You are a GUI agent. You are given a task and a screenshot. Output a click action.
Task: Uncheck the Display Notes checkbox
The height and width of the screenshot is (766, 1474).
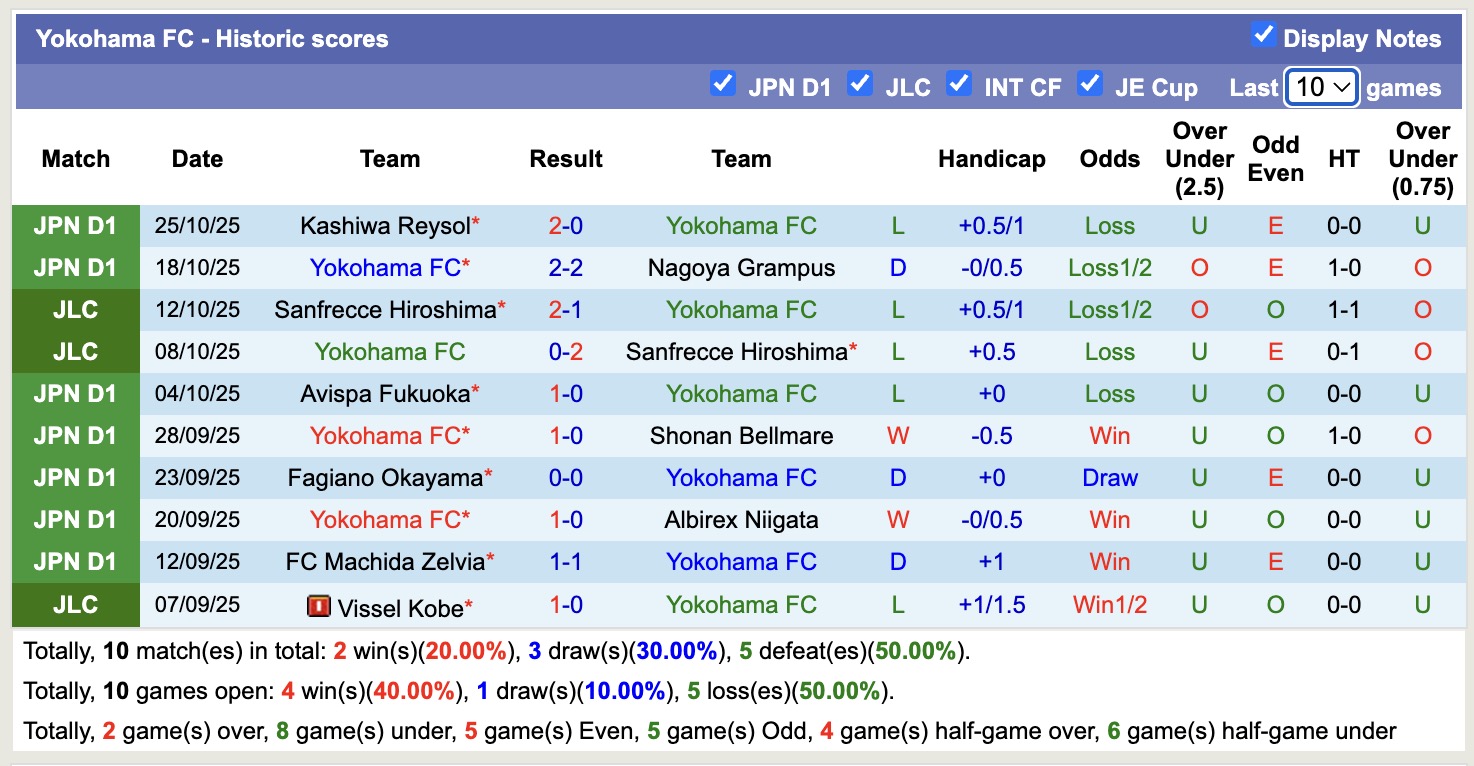tap(1263, 35)
